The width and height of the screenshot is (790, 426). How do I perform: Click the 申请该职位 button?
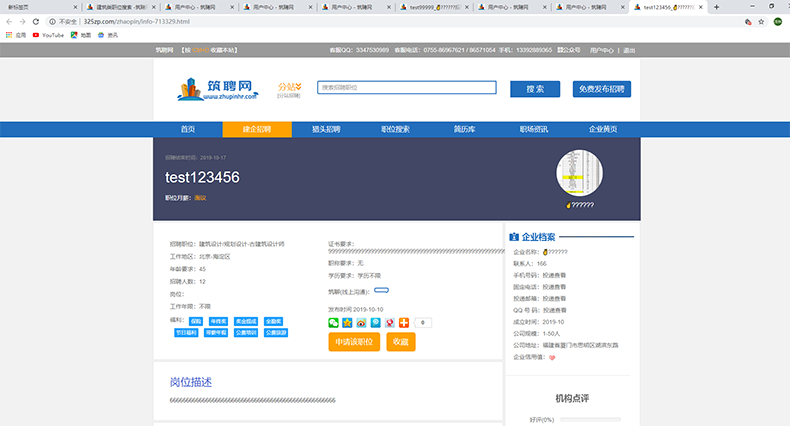click(355, 342)
